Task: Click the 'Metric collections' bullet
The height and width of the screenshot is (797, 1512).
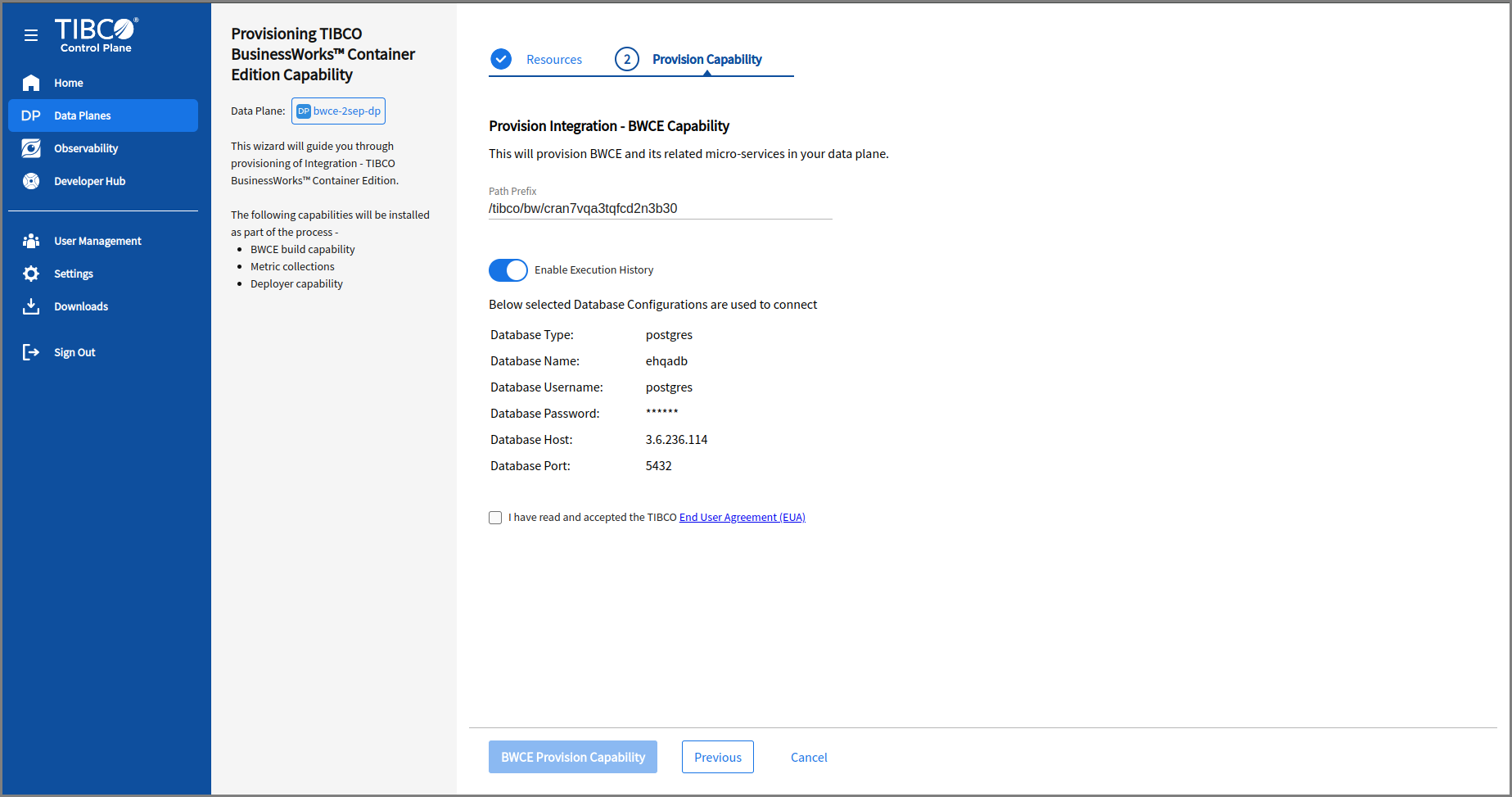Action: pos(292,266)
